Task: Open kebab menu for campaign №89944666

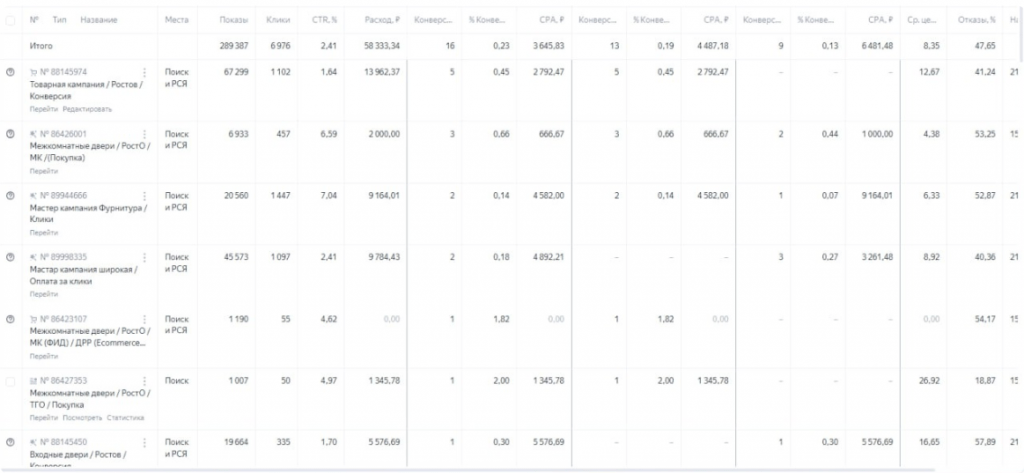Action: tap(146, 195)
